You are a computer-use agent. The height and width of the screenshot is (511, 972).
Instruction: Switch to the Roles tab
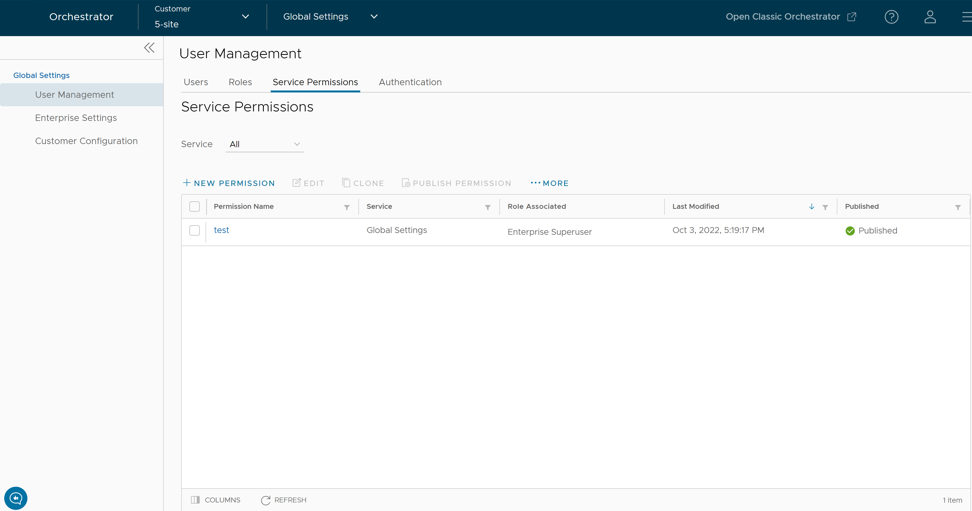tap(240, 82)
